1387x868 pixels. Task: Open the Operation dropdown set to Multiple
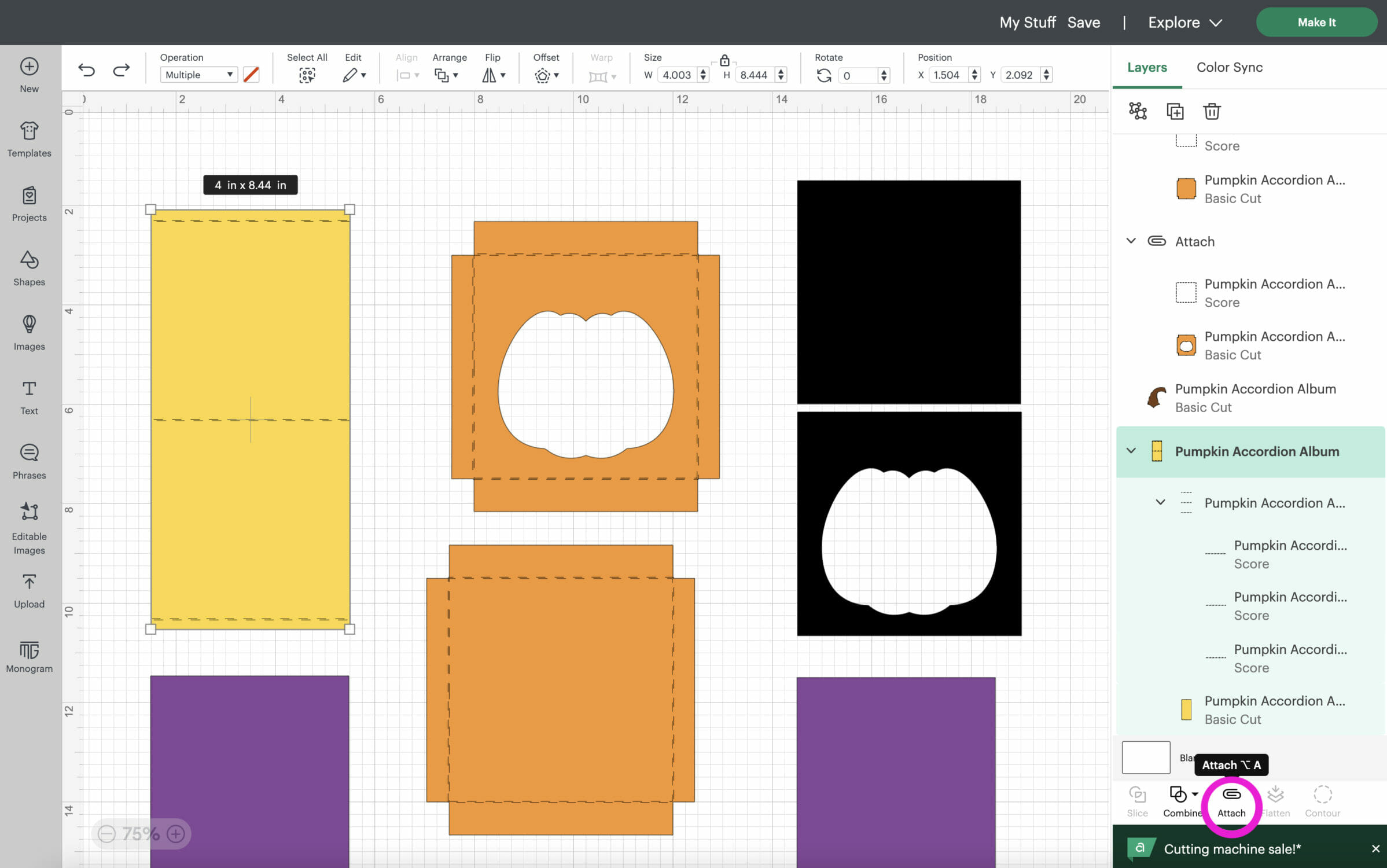coord(198,75)
